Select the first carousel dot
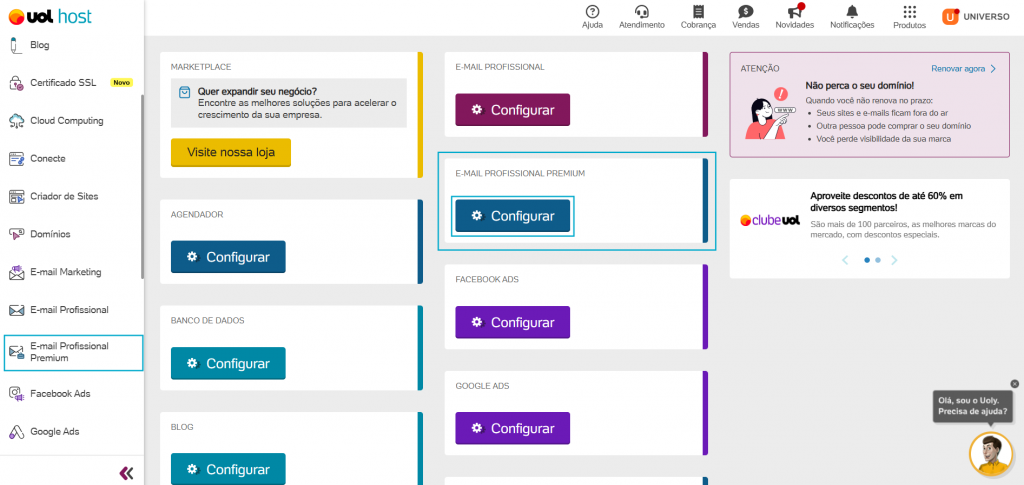 pyautogui.click(x=867, y=260)
